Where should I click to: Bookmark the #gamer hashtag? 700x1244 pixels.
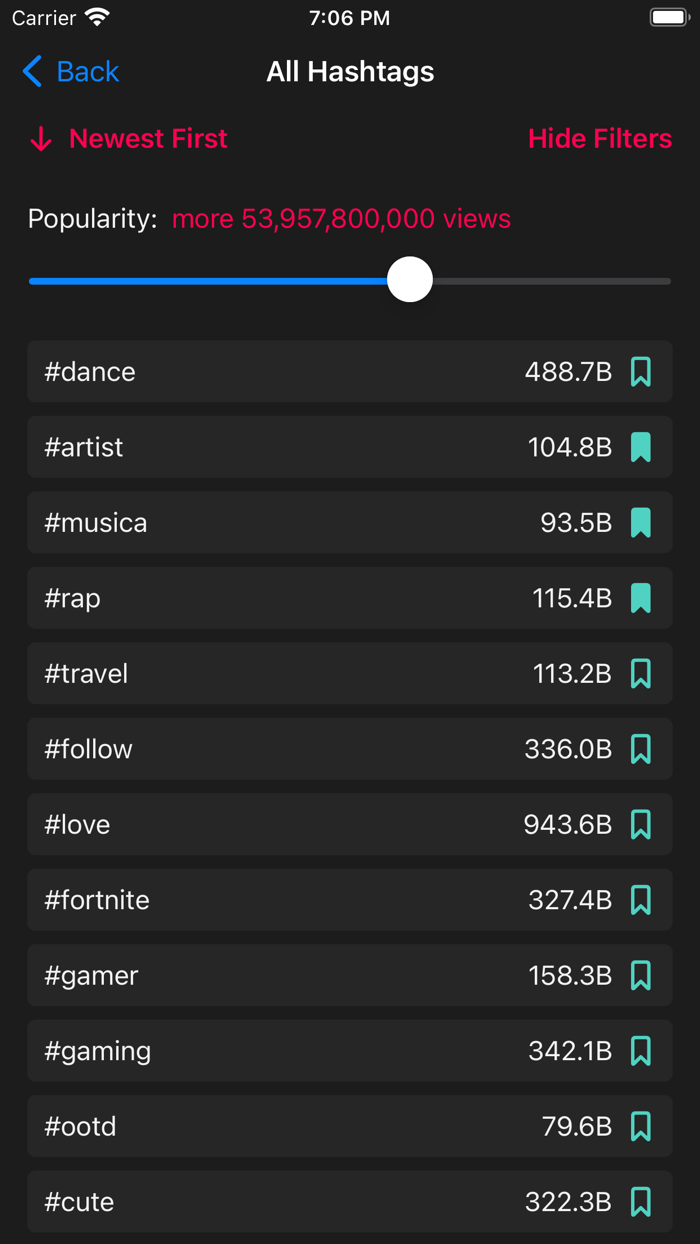(x=641, y=975)
